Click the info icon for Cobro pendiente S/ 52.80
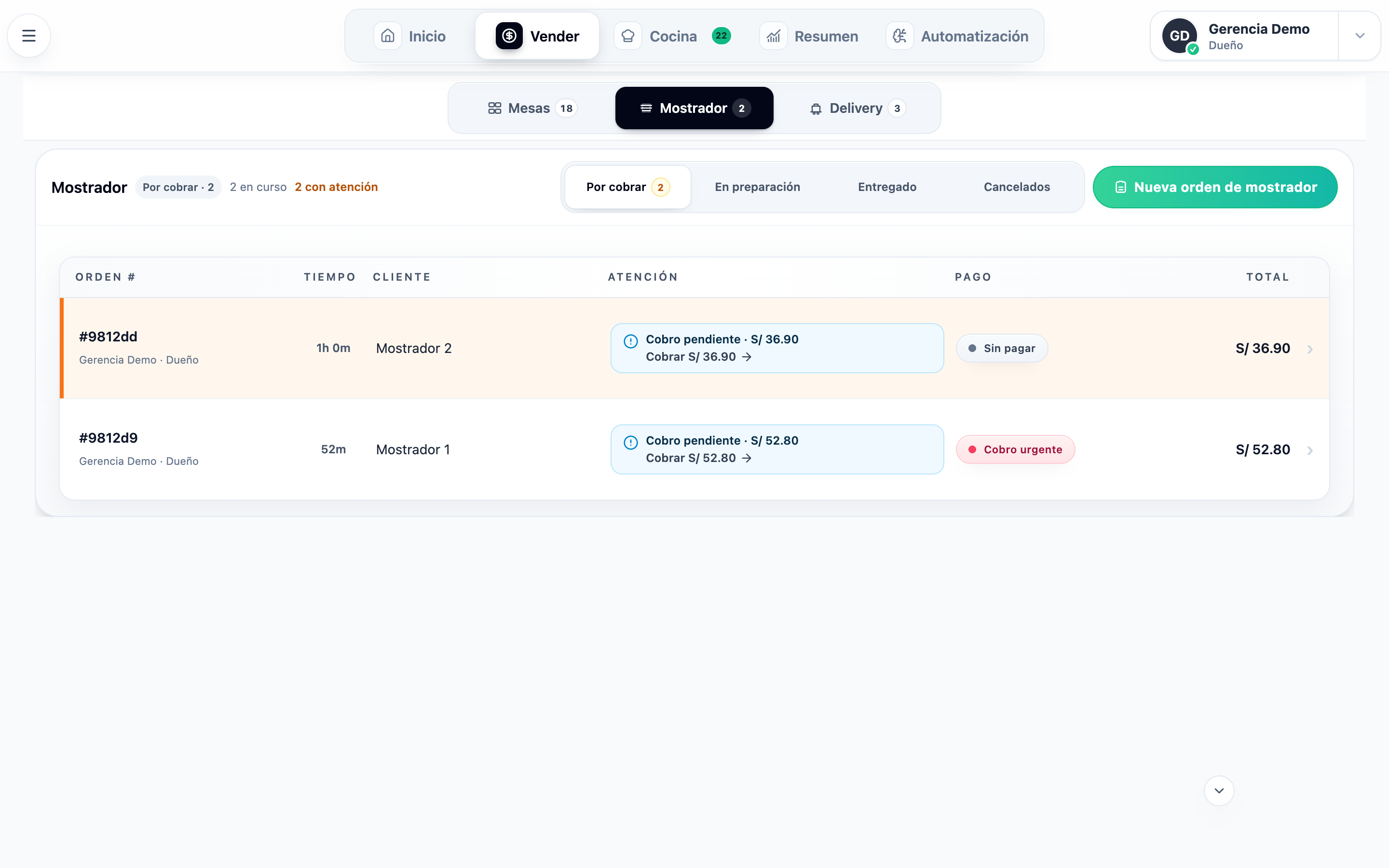1389x868 pixels. pyautogui.click(x=631, y=442)
